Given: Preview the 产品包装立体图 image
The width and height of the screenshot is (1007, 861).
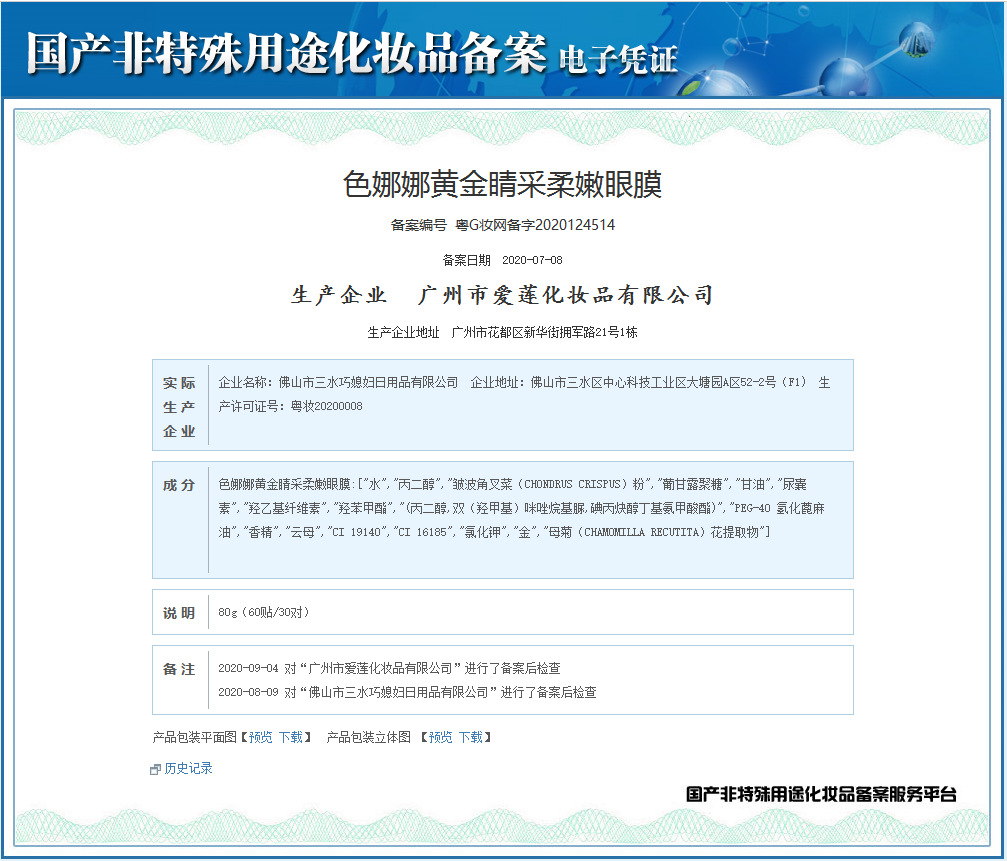Looking at the screenshot, I should click(x=440, y=737).
